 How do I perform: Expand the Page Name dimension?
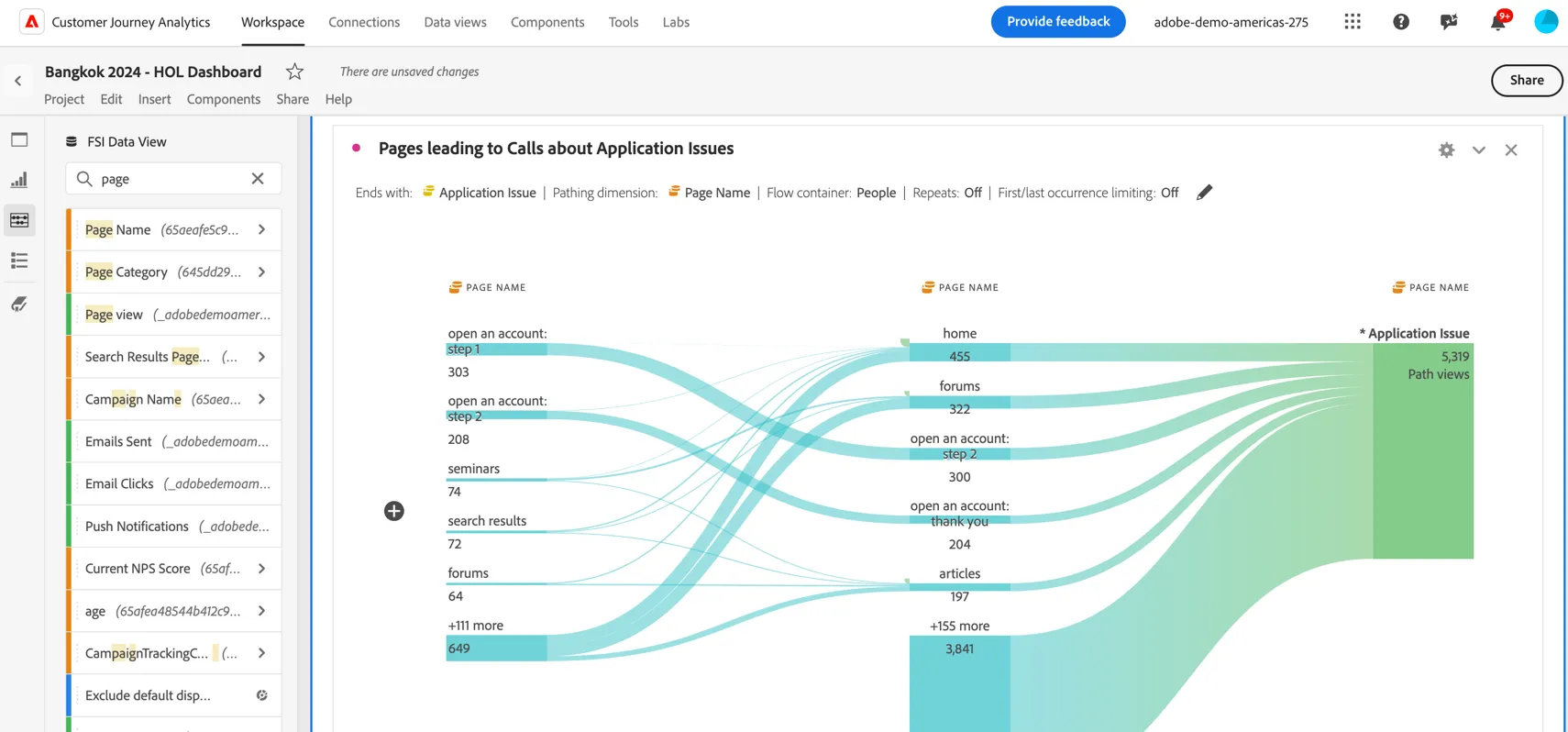pos(261,229)
